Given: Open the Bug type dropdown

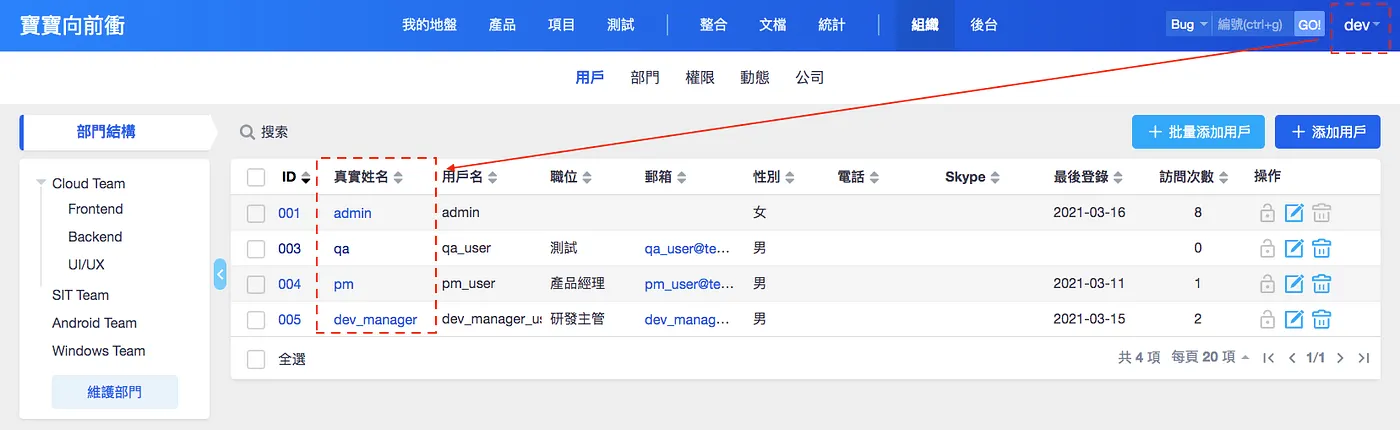Looking at the screenshot, I should pos(1189,24).
